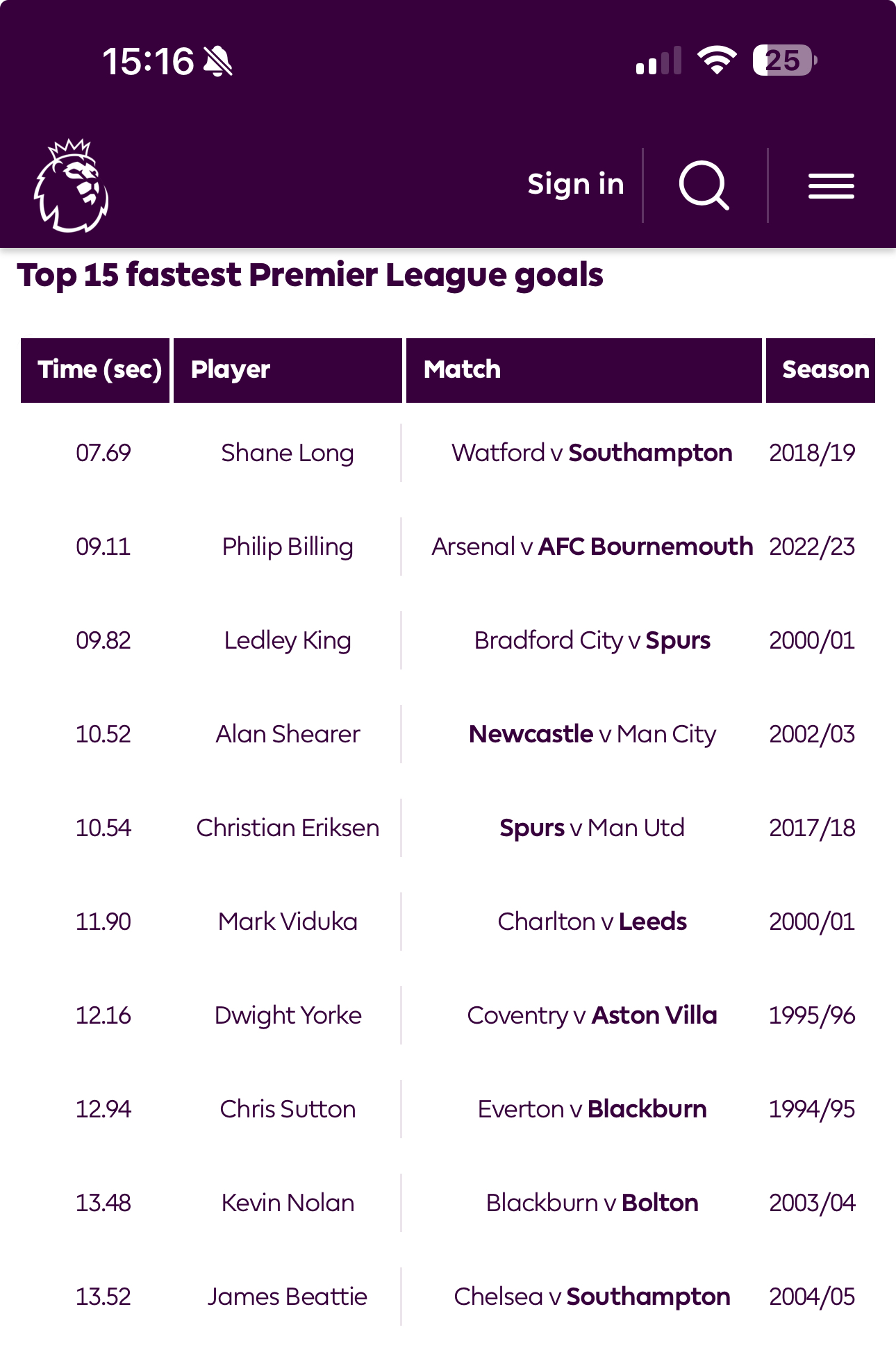Select the Match column header

[x=583, y=370]
